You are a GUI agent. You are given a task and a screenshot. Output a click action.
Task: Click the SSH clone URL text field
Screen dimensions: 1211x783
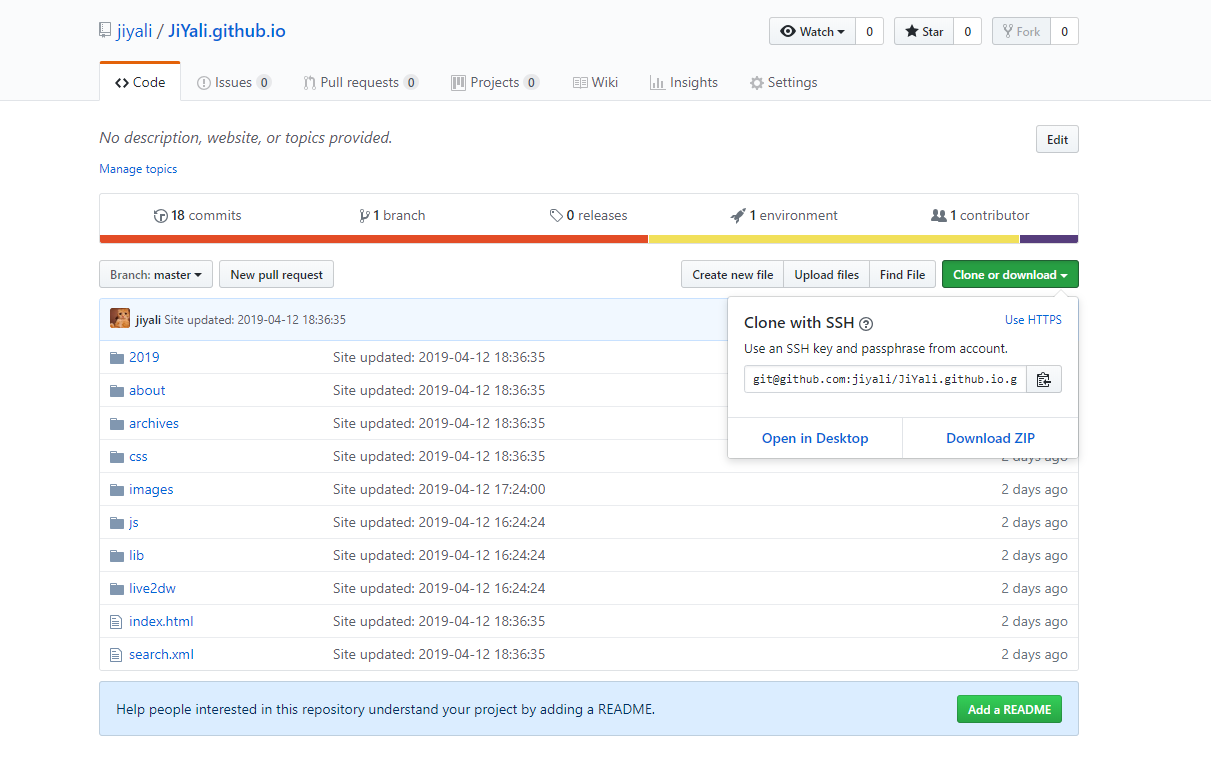tap(885, 379)
